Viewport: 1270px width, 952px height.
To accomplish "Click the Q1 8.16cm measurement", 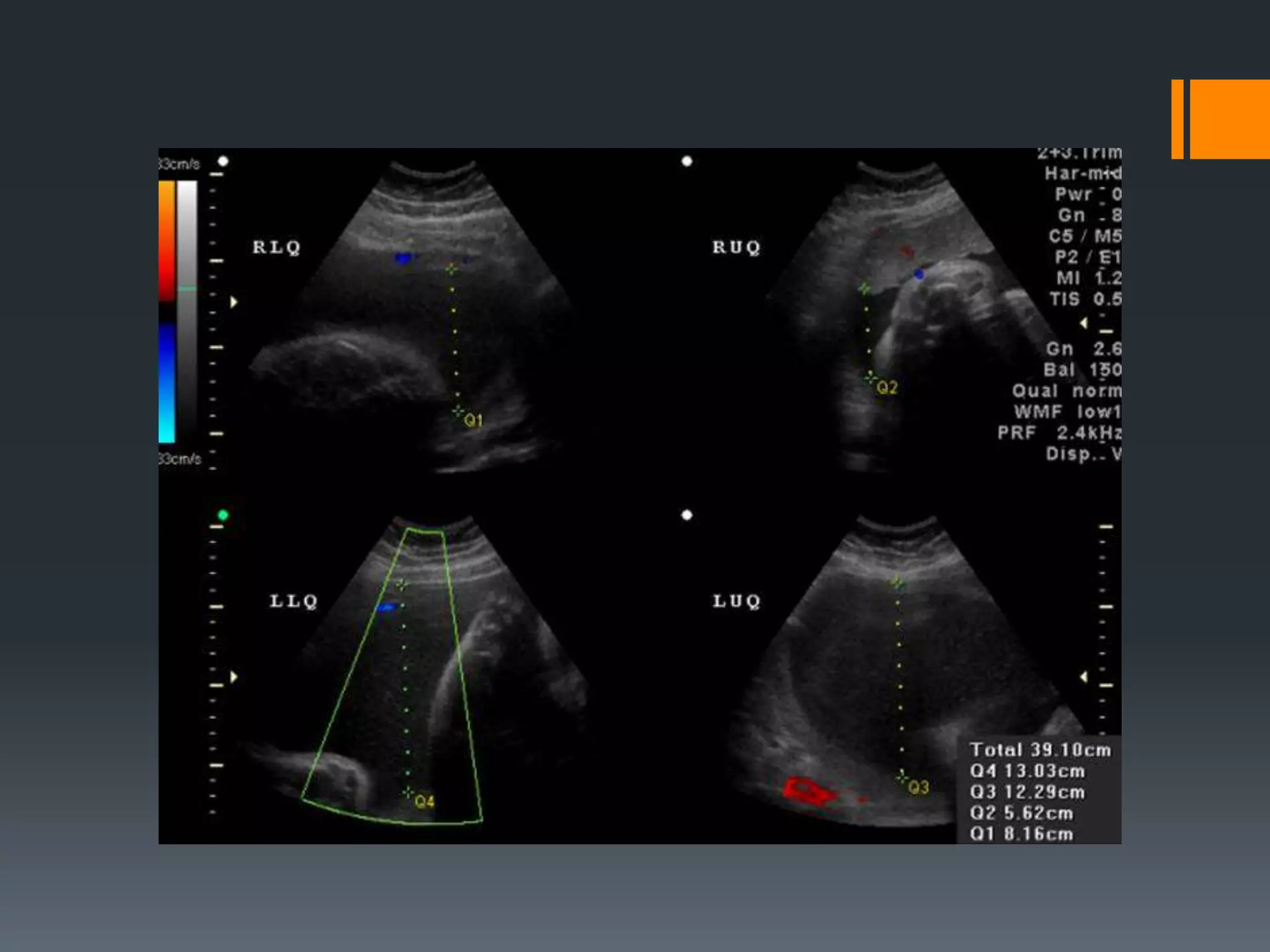I will click(x=1021, y=834).
